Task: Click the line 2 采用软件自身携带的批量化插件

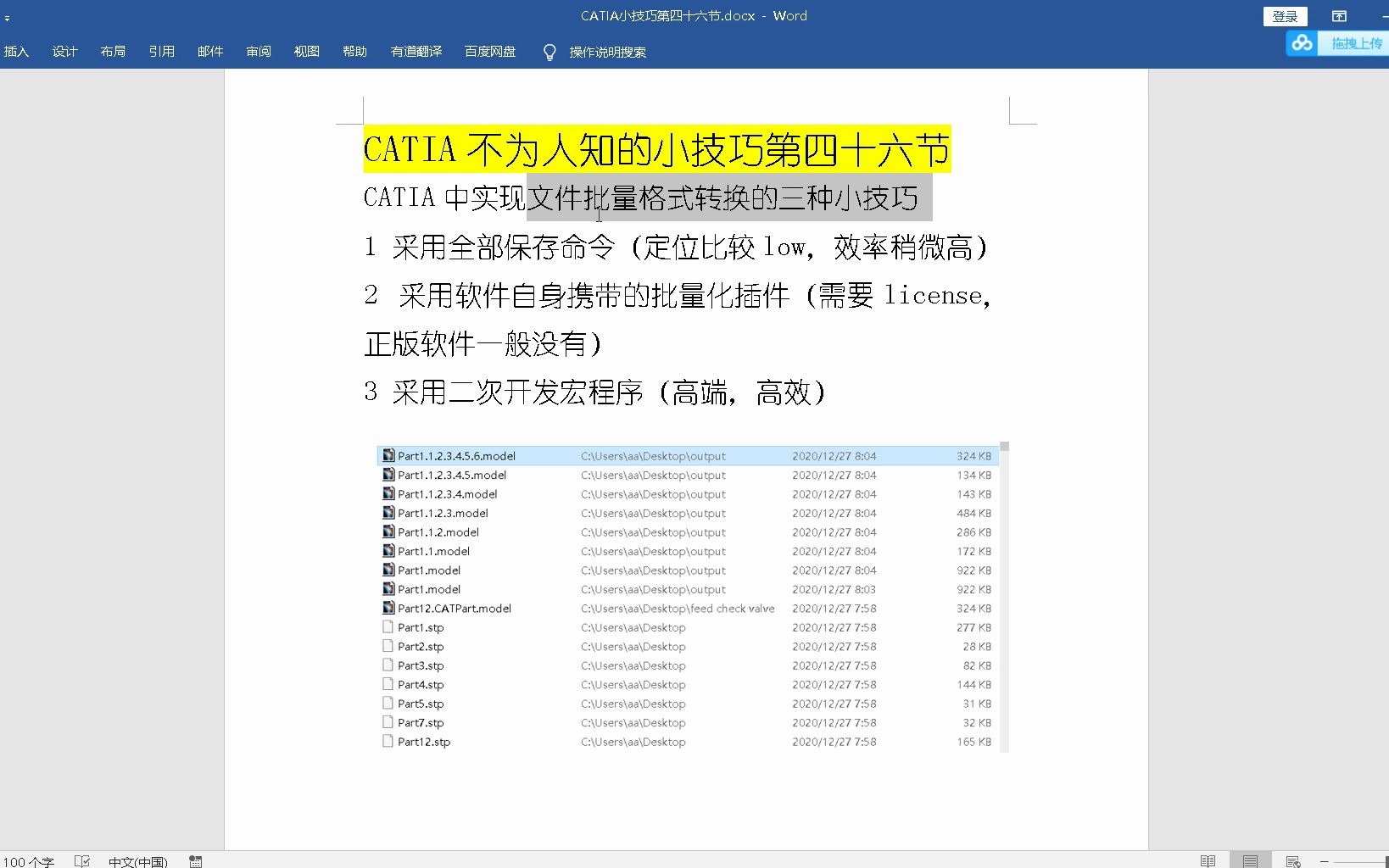Action: coord(678,295)
